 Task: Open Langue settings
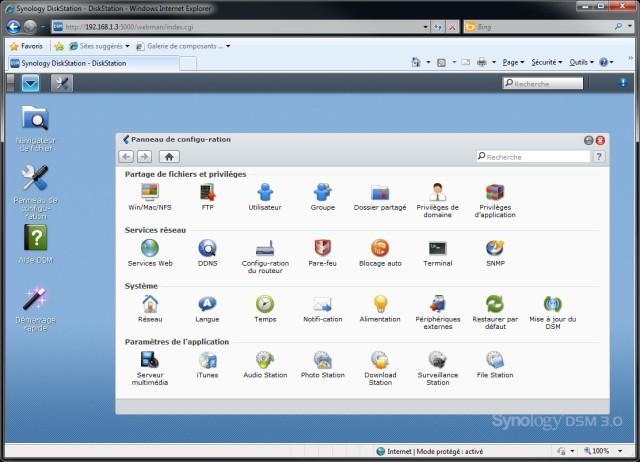click(207, 309)
